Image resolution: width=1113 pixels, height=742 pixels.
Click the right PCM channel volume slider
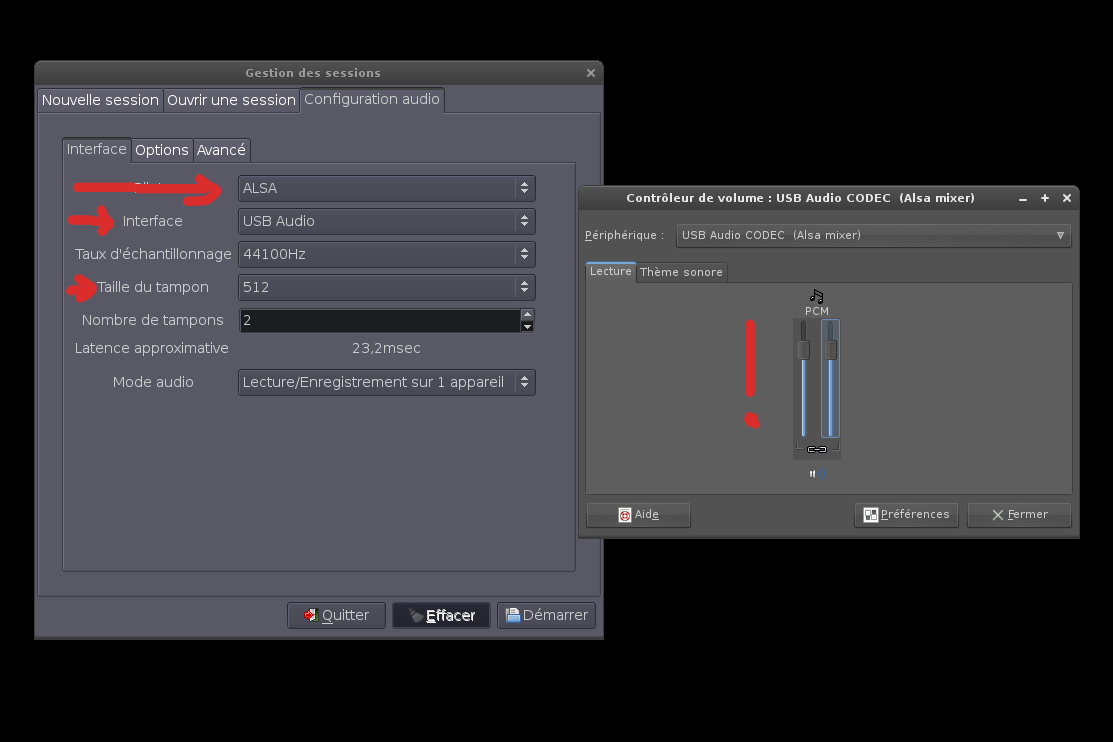coord(830,378)
